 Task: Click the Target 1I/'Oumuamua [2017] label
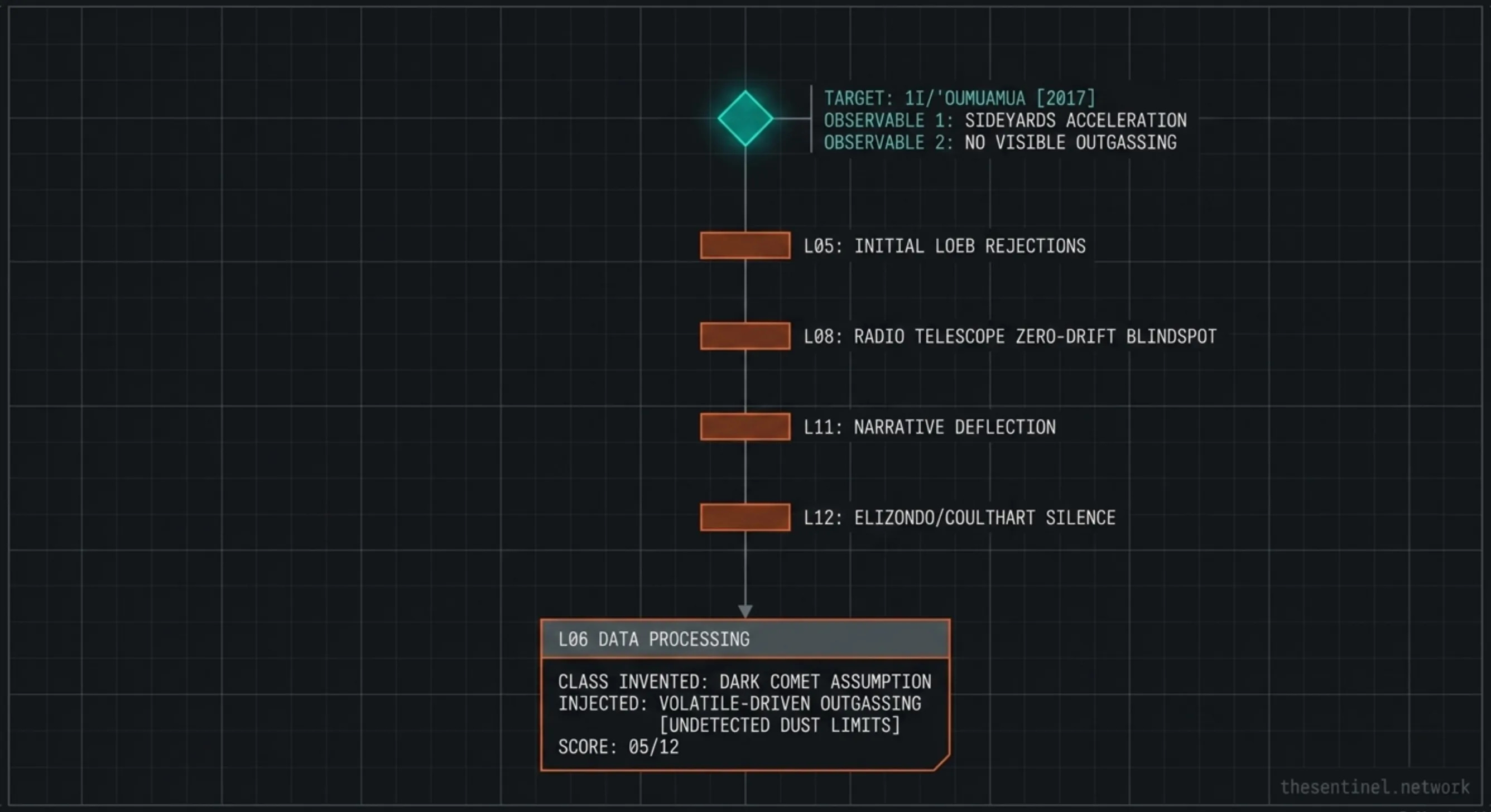pyautogui.click(x=959, y=98)
